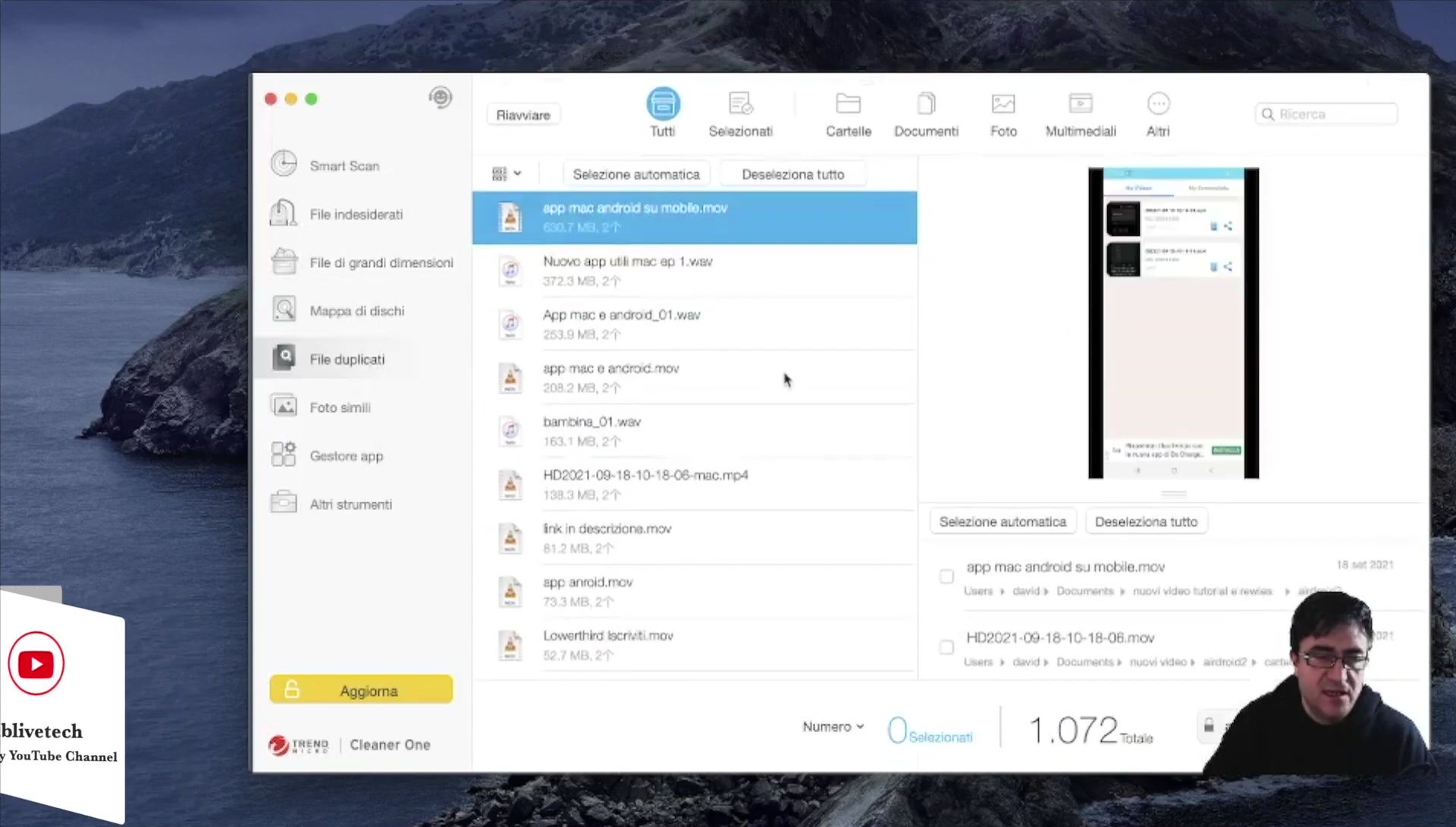1456x827 pixels.
Task: Switch to Altri filter
Action: click(x=1158, y=114)
